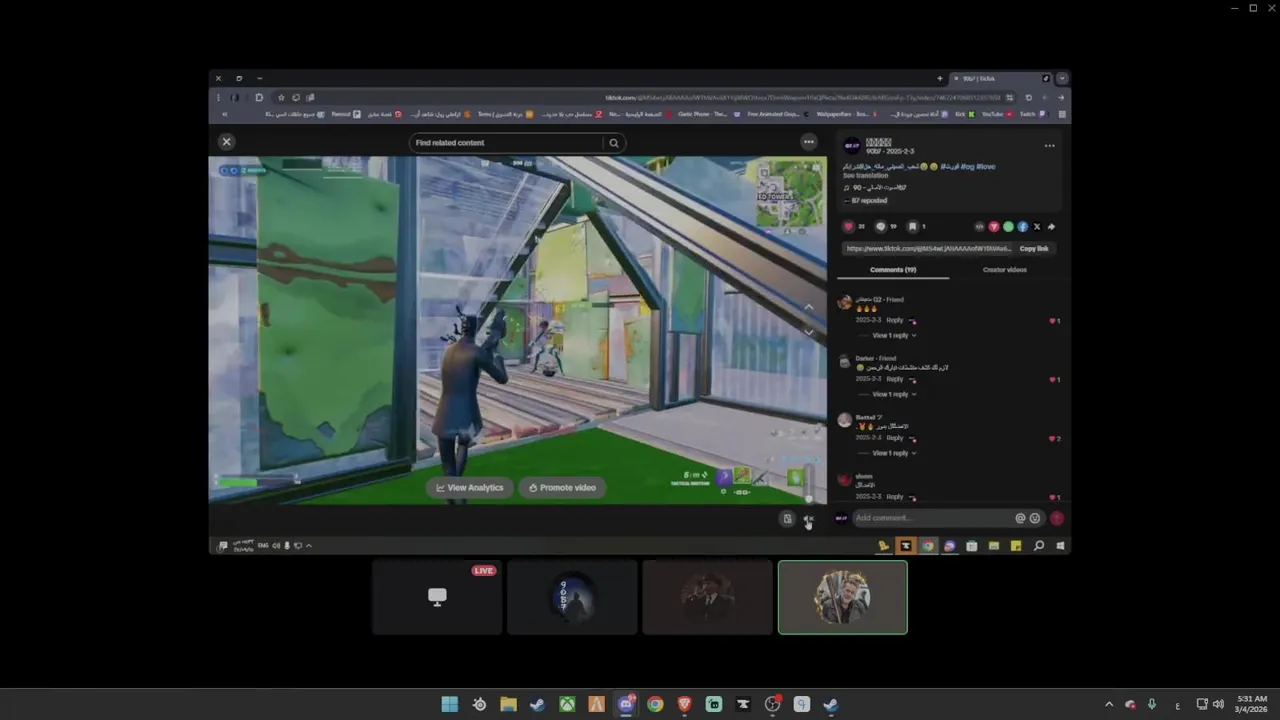This screenshot has width=1280, height=720.
Task: Click the Copy link button
Action: pos(1034,248)
